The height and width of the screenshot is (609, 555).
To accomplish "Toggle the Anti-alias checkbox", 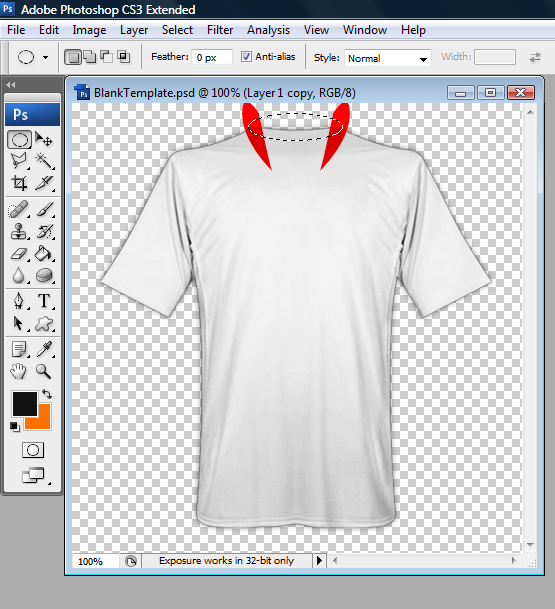I will [246, 57].
